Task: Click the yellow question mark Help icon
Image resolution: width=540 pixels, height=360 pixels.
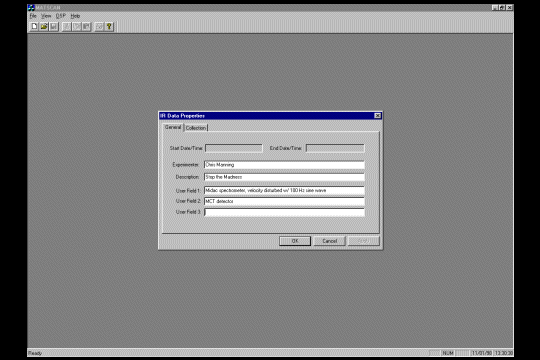Action: tap(109, 27)
